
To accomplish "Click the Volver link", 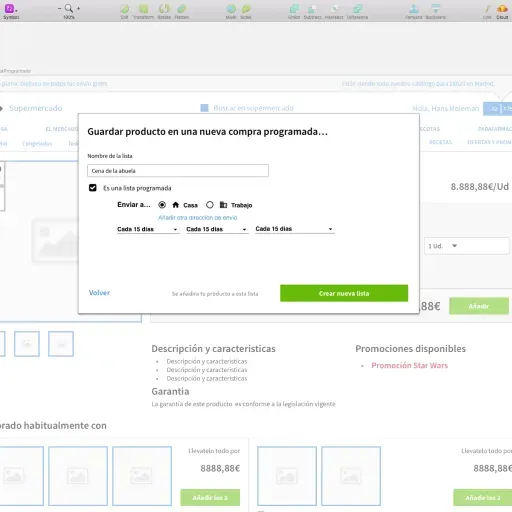I will [x=99, y=293].
